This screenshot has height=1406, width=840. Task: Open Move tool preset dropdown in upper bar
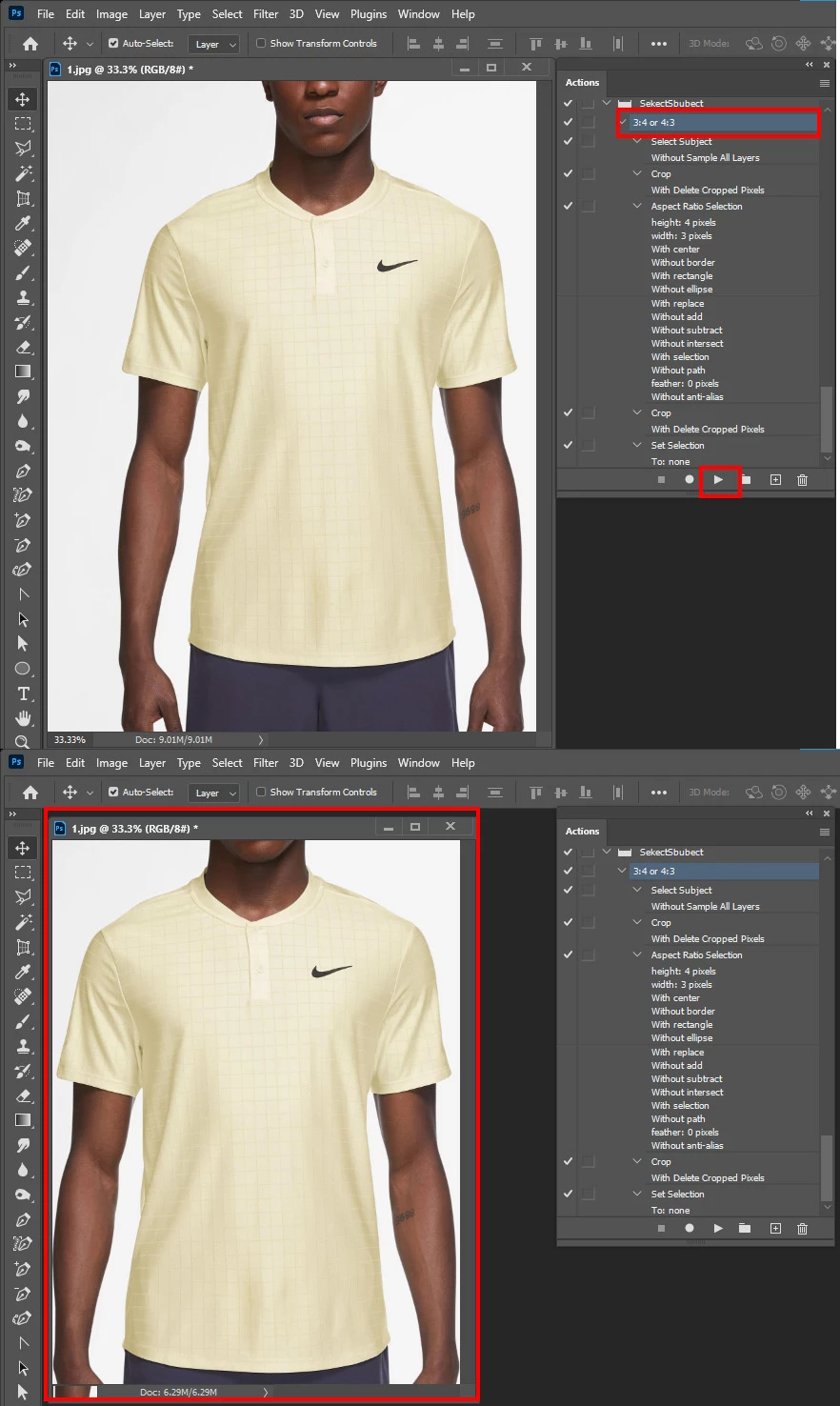click(90, 44)
